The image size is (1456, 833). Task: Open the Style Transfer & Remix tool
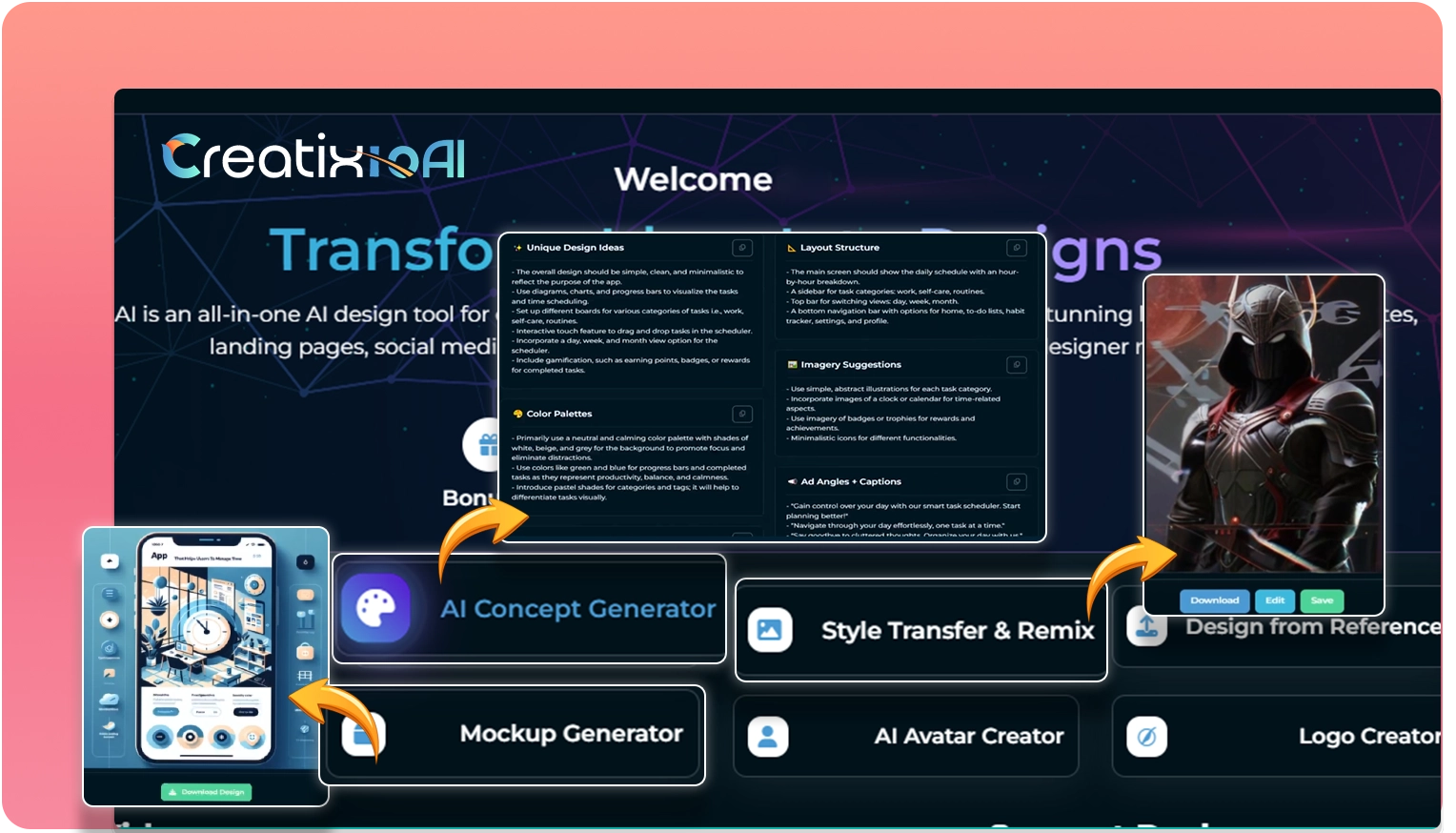(x=957, y=631)
